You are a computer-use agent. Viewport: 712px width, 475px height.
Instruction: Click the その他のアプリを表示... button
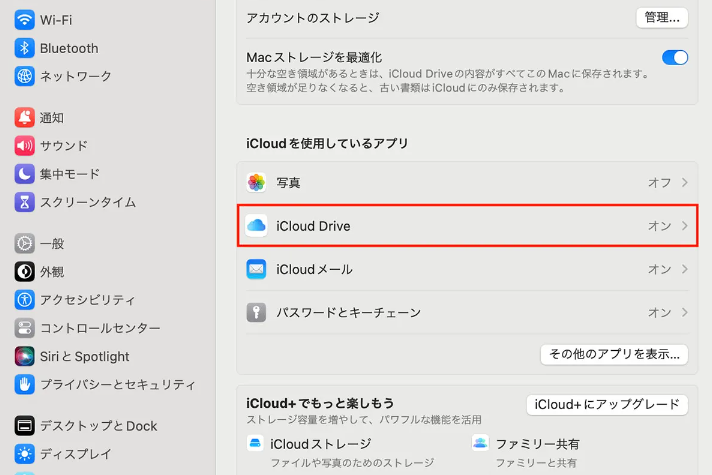[614, 354]
